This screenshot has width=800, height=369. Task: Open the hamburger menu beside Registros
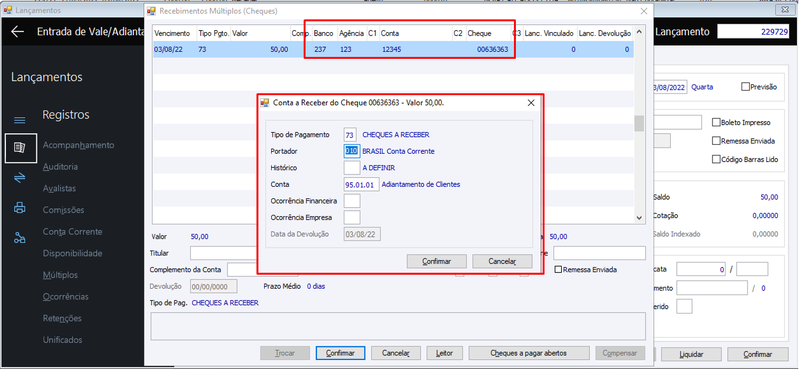19,120
